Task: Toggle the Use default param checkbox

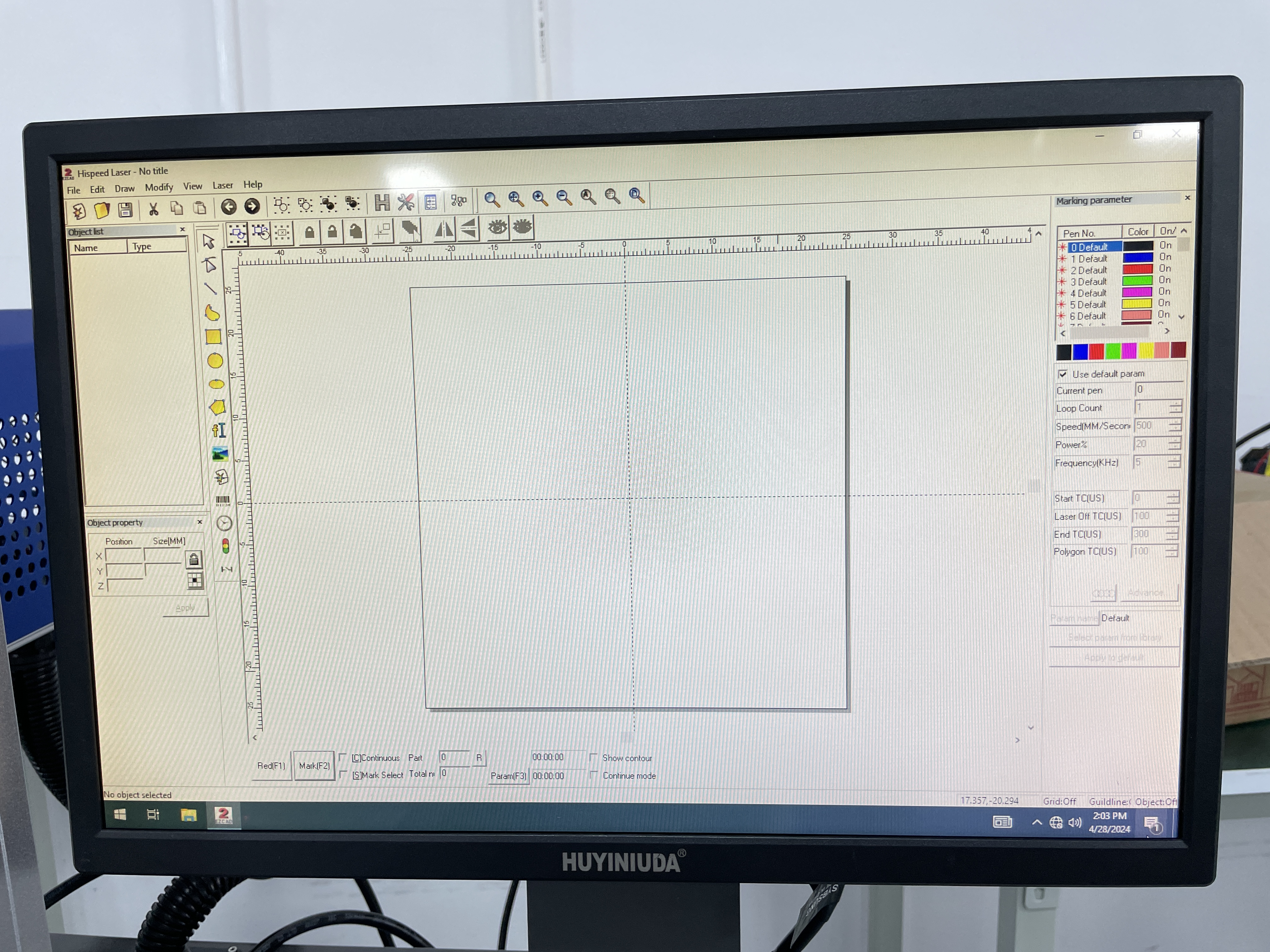Action: pos(1062,374)
